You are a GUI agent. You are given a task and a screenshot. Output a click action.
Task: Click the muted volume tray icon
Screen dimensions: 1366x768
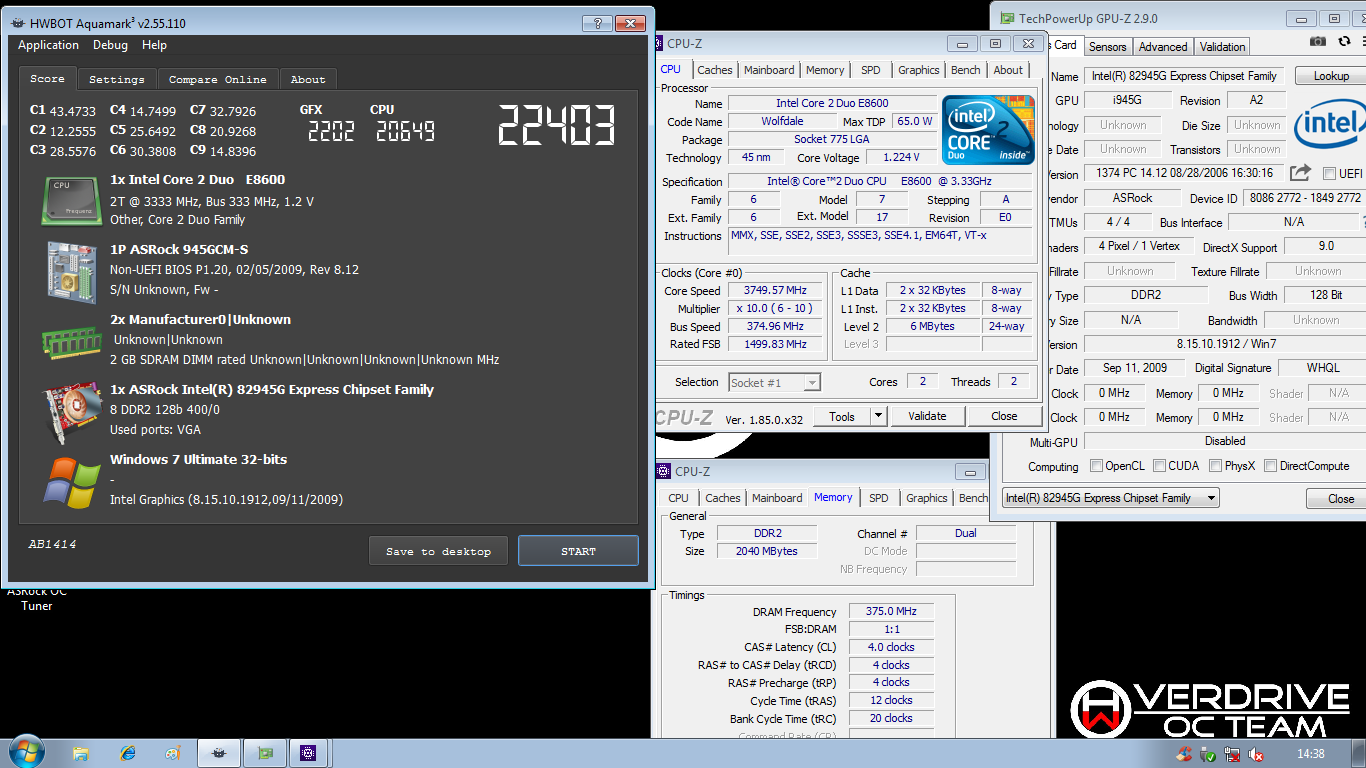[1256, 755]
